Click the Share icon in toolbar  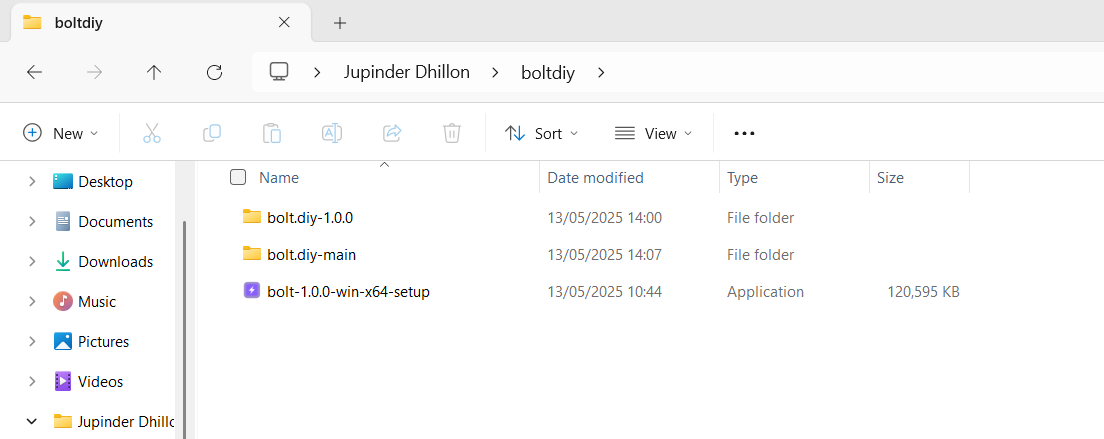pos(391,133)
